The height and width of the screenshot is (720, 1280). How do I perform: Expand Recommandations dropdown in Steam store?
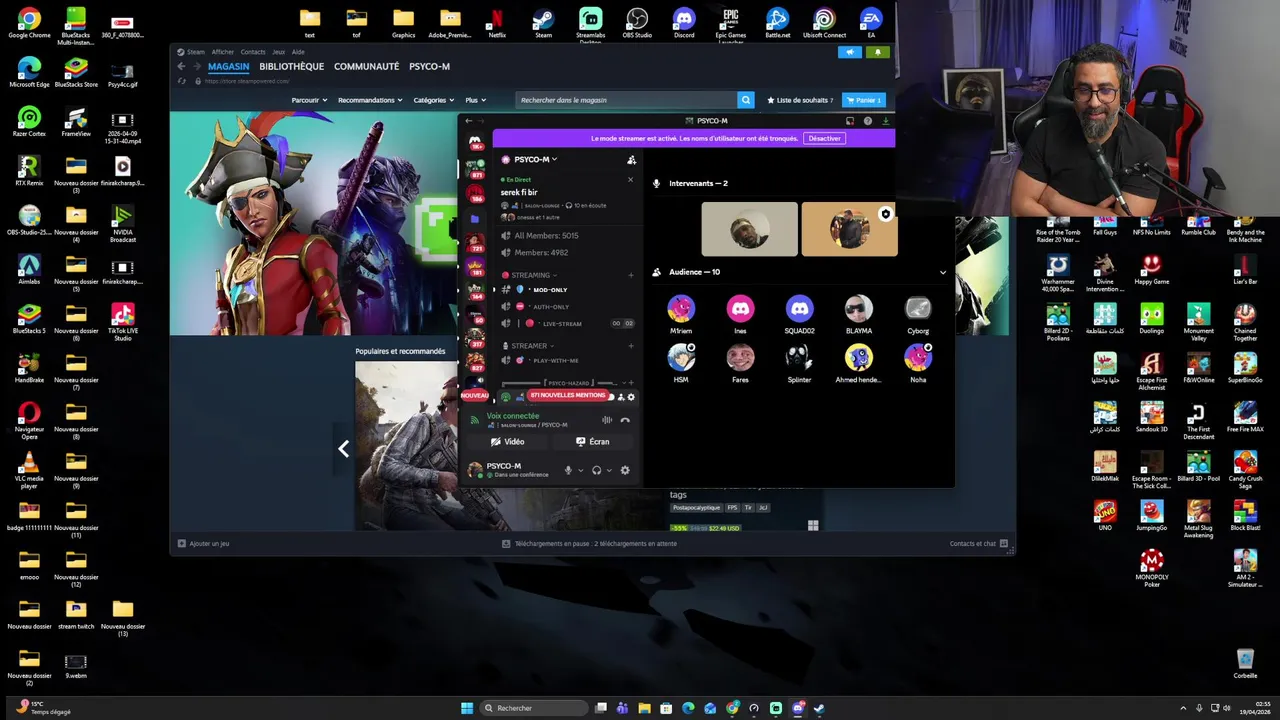pos(370,100)
